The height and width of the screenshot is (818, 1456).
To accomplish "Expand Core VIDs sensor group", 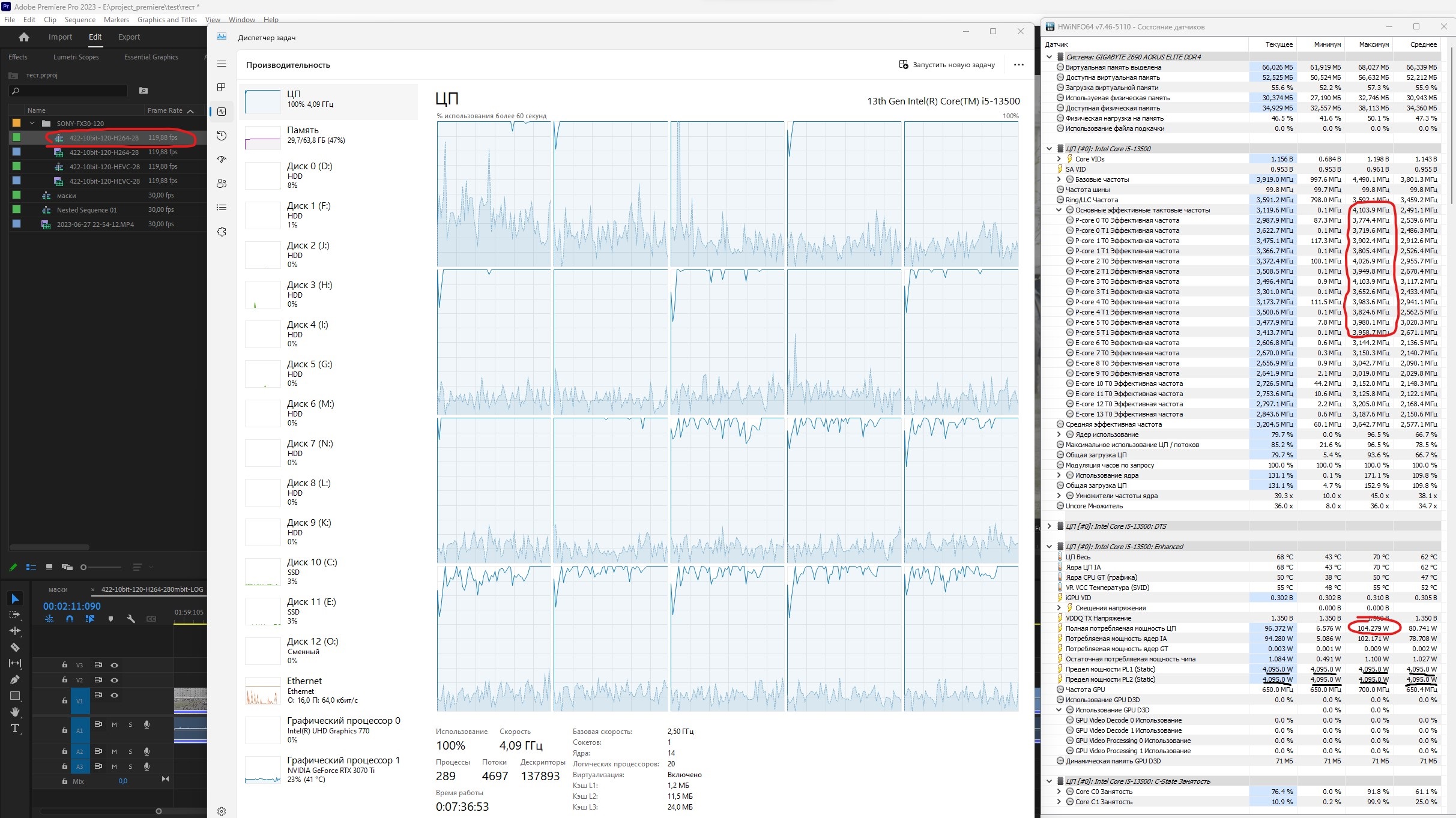I will (x=1059, y=159).
